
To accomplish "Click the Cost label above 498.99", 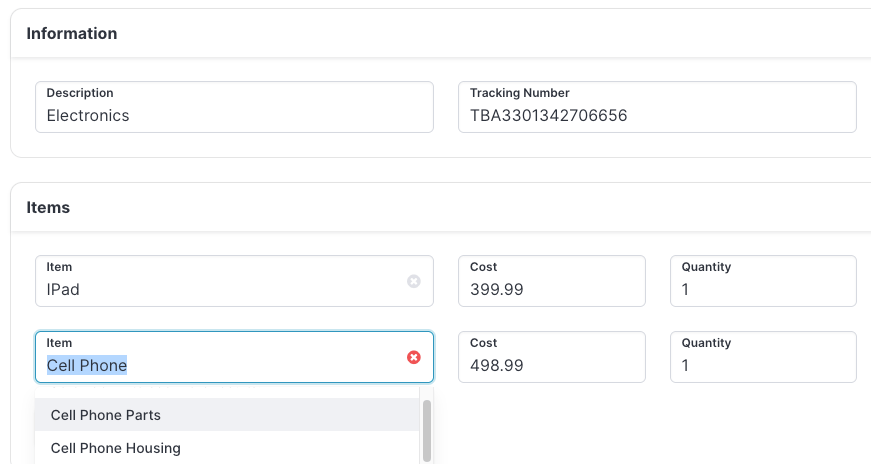I will 483,343.
